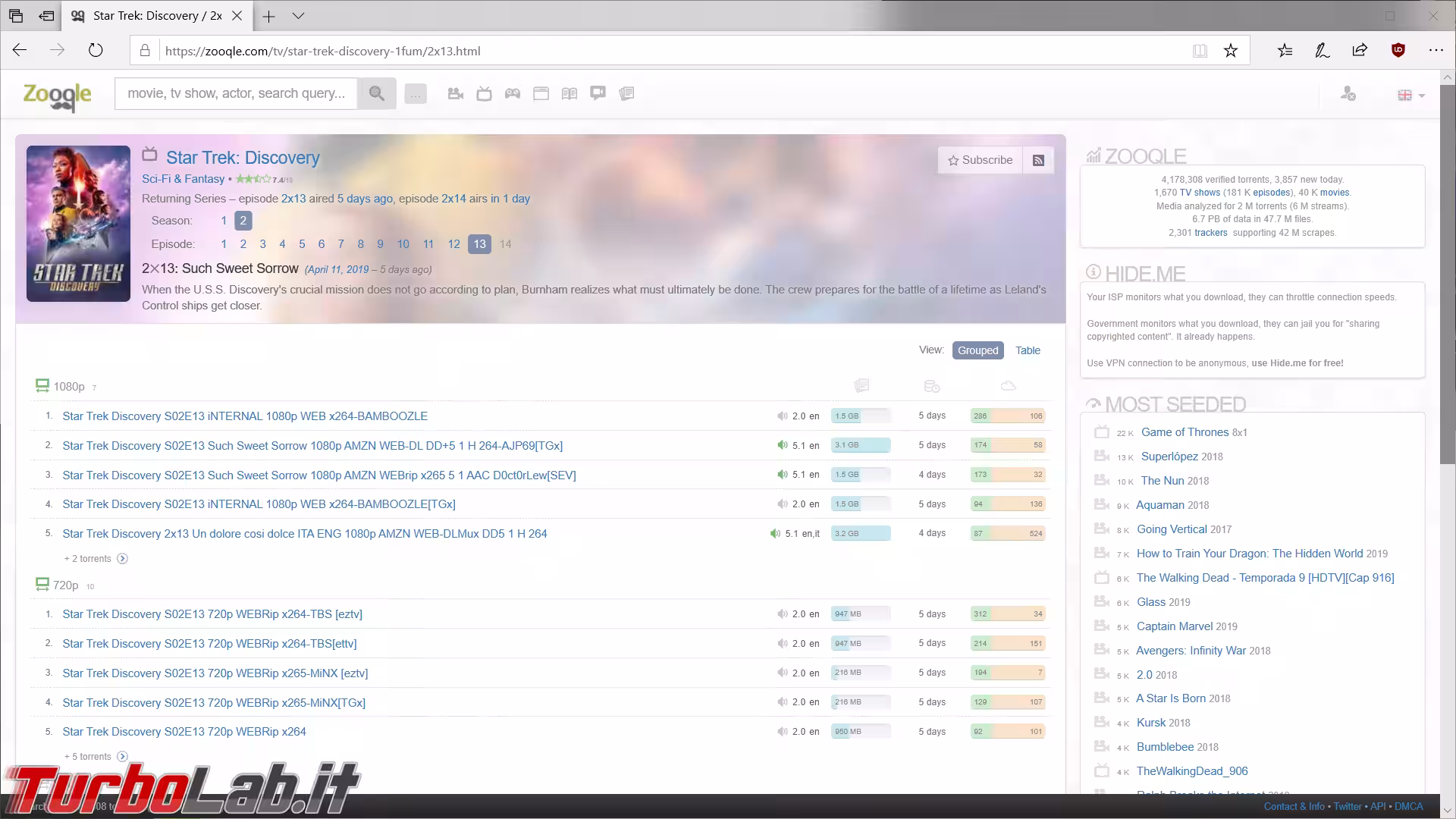
Task: Open Game of Thrones in Most Seeded
Action: click(1185, 432)
